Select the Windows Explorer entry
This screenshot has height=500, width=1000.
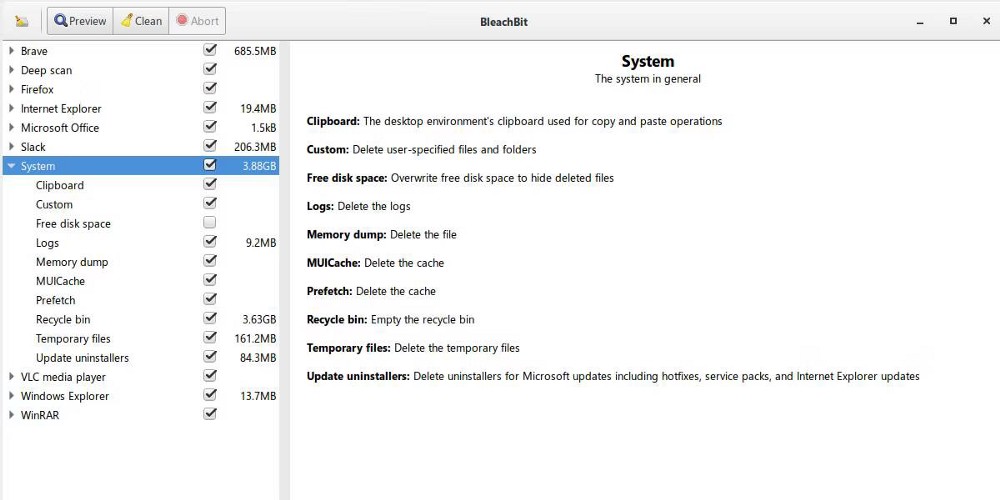tap(65, 396)
